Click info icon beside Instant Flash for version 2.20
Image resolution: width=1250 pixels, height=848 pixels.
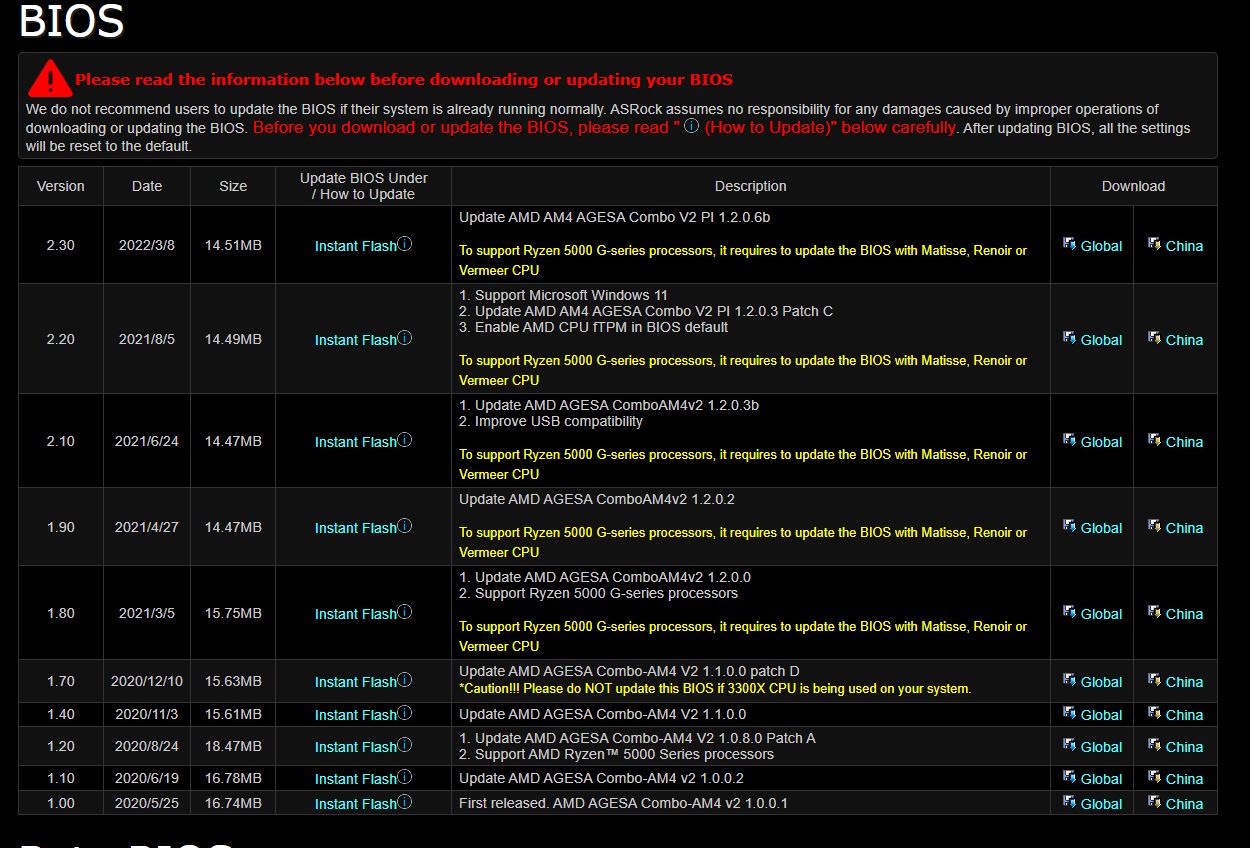pos(405,338)
